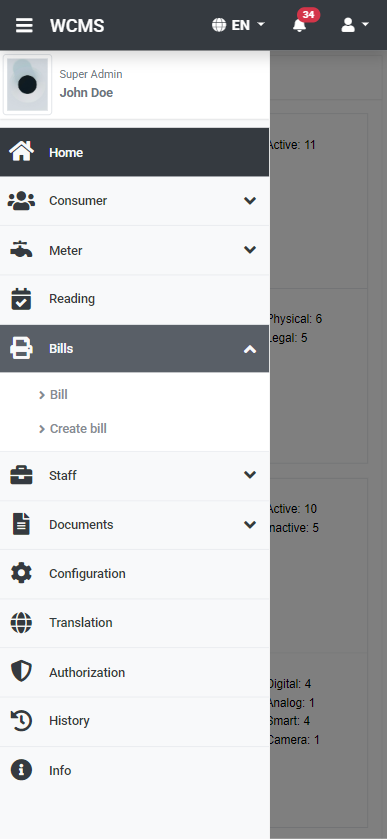Click the Authorization shield icon

[21, 671]
